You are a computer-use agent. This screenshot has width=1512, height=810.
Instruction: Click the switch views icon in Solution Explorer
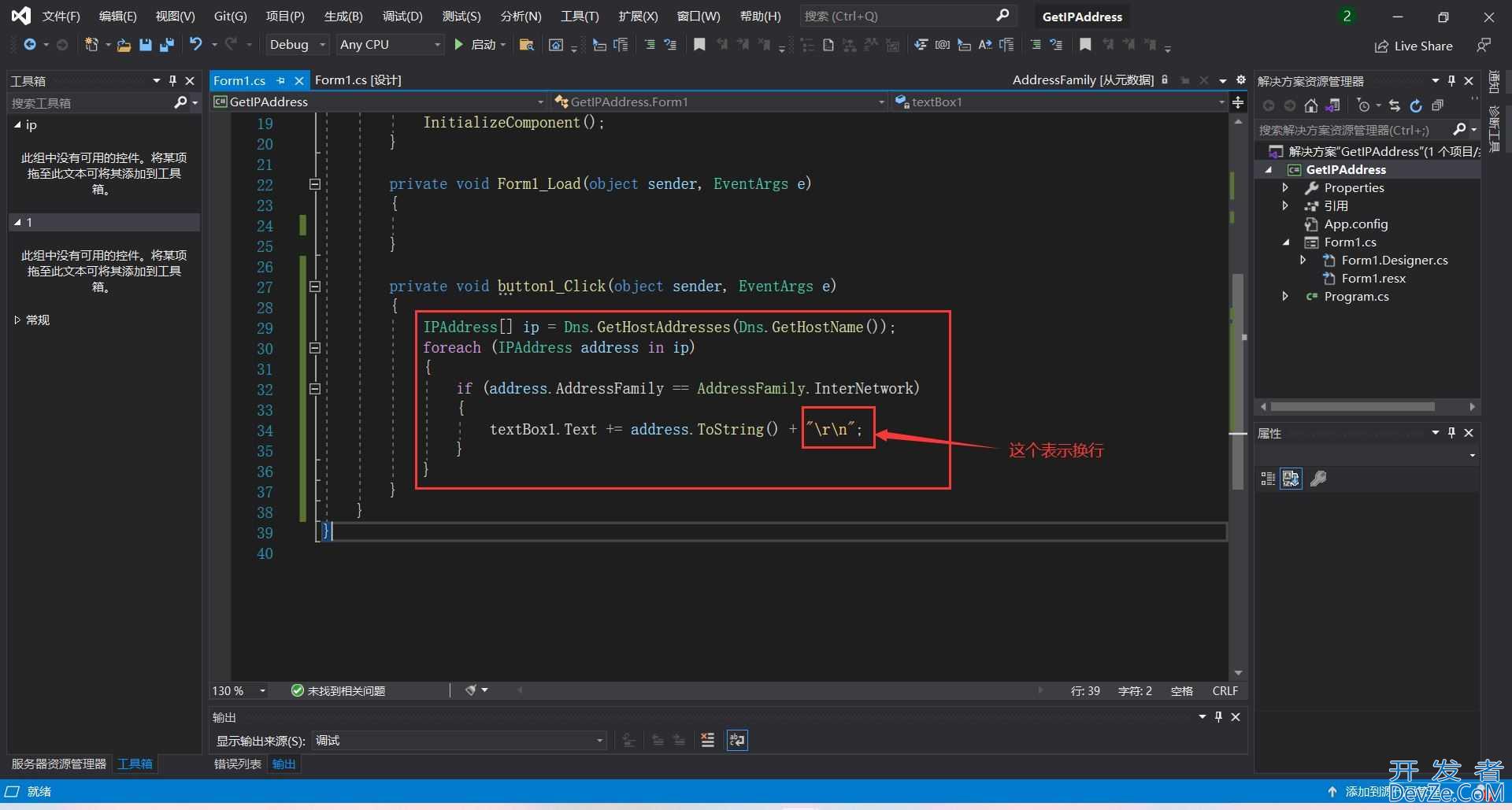1332,105
